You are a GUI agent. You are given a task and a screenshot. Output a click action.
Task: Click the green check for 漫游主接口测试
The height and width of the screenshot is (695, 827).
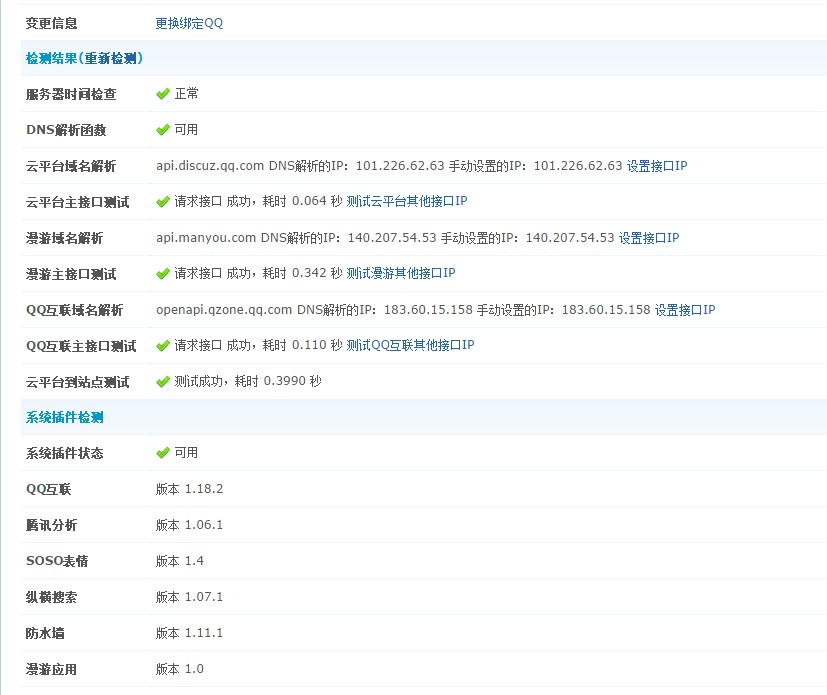(163, 274)
